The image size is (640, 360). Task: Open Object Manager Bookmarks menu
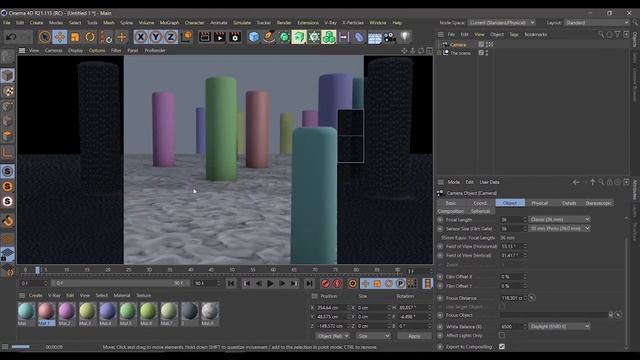[x=536, y=35]
